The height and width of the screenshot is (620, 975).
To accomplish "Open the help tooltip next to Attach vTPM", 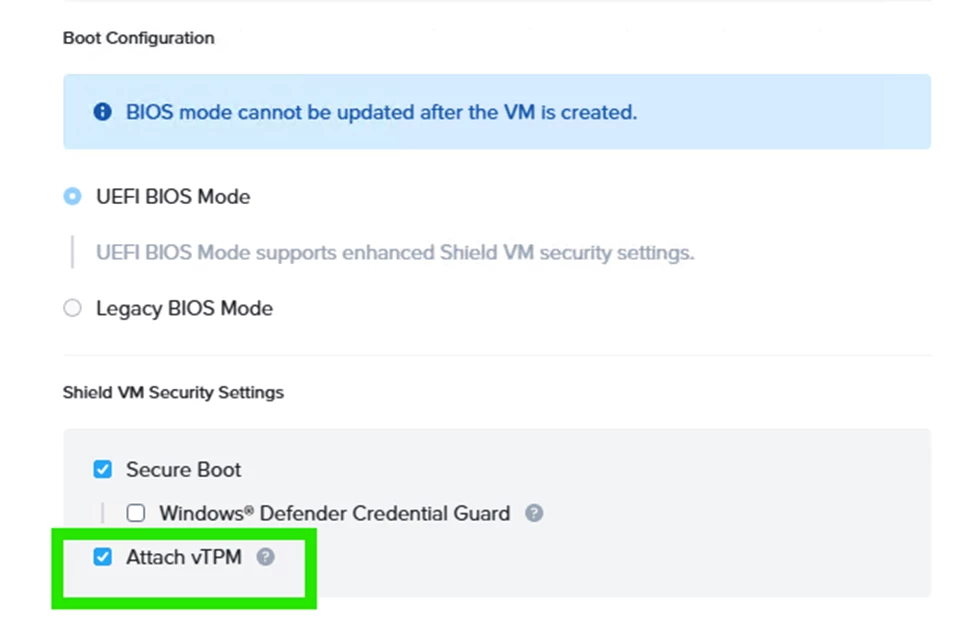I will point(265,557).
